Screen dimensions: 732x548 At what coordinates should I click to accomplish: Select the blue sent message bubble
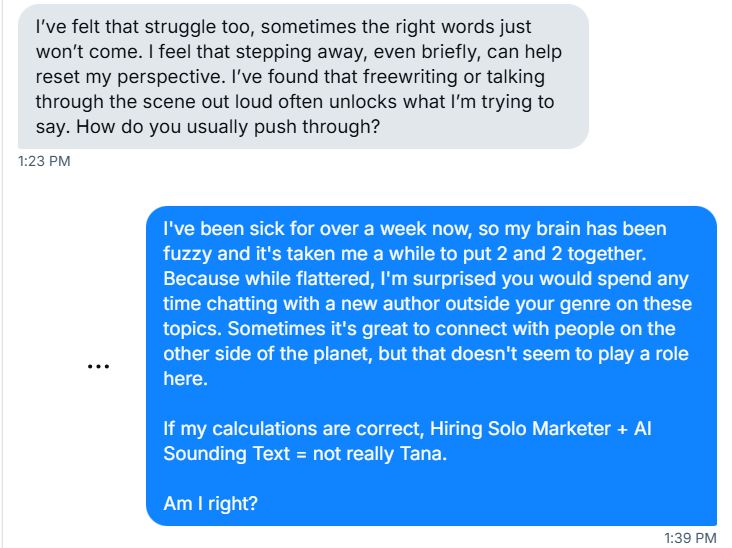(x=431, y=365)
